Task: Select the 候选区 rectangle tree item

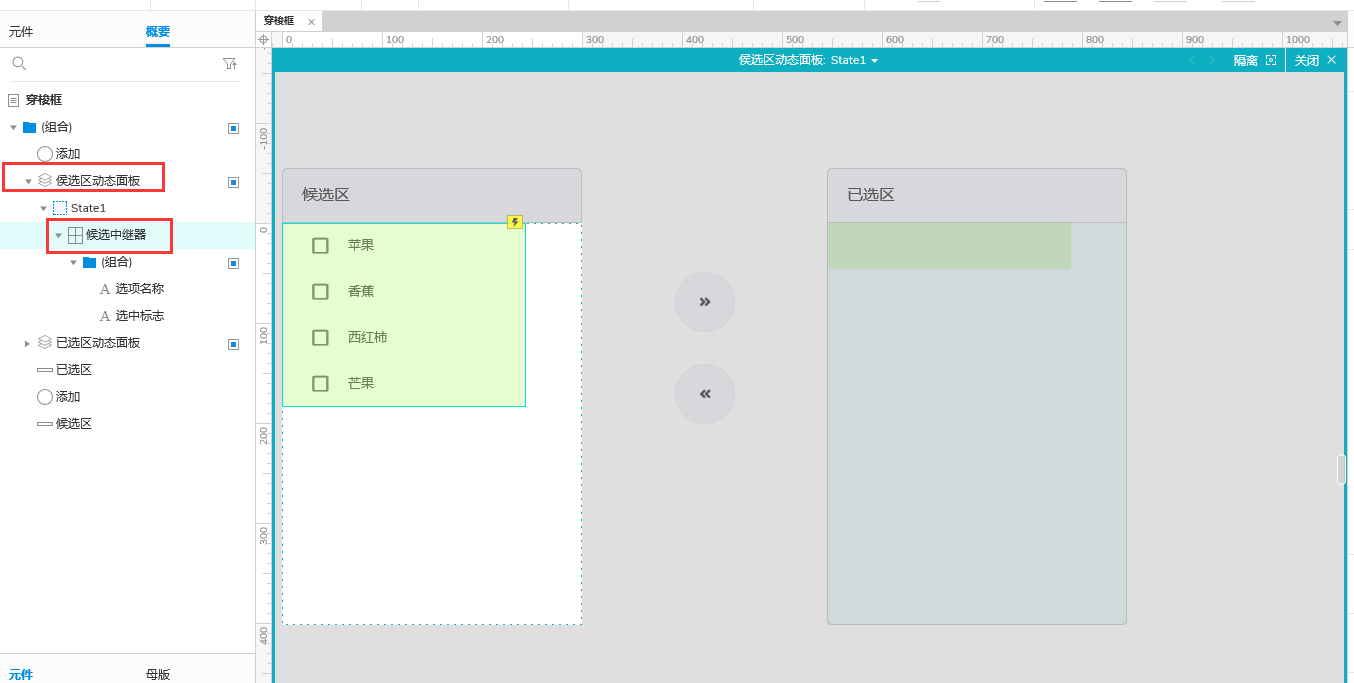Action: tap(74, 424)
